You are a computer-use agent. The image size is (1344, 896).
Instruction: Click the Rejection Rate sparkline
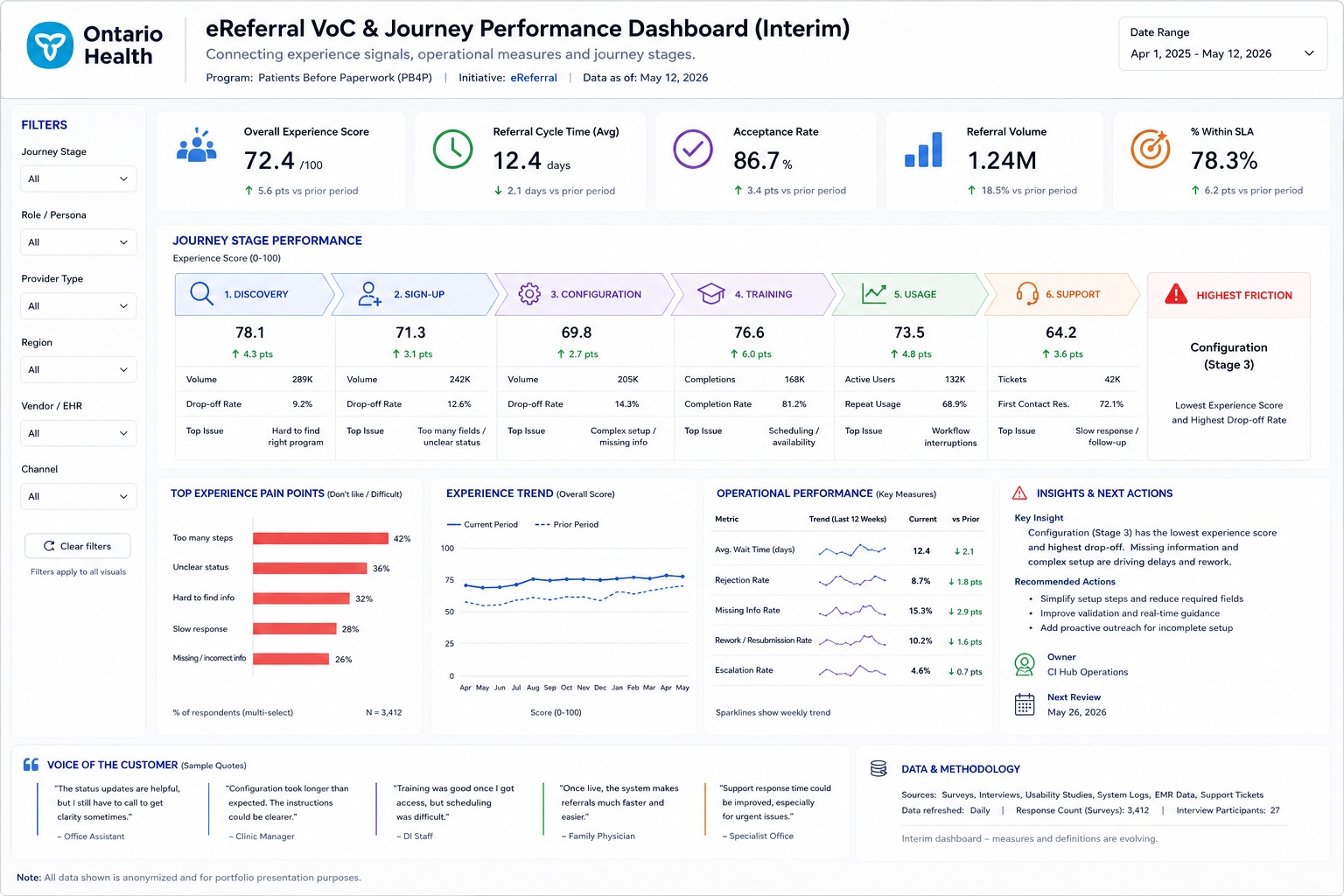pyautogui.click(x=851, y=580)
